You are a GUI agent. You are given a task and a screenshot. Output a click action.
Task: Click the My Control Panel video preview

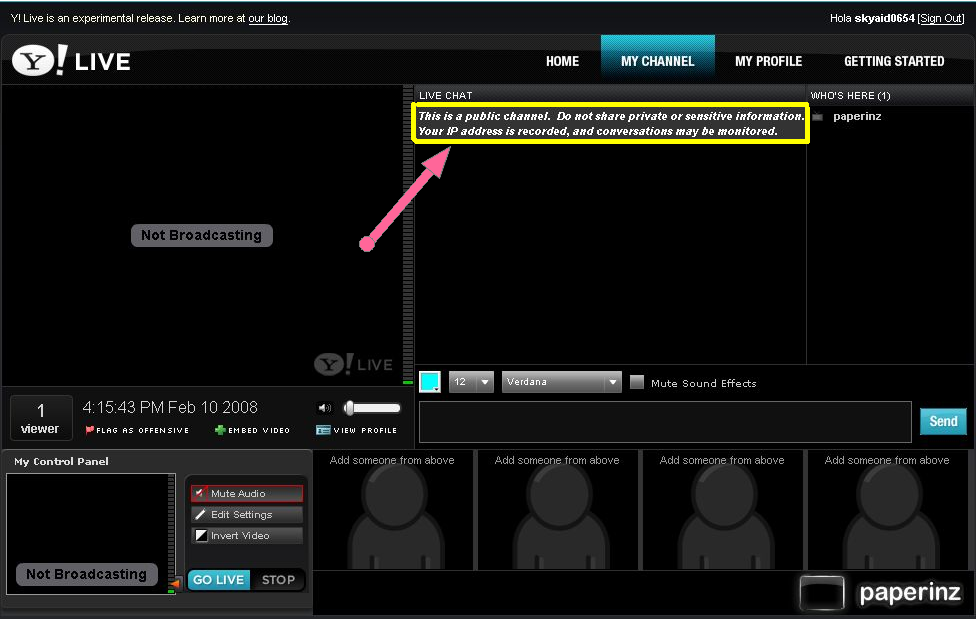87,533
